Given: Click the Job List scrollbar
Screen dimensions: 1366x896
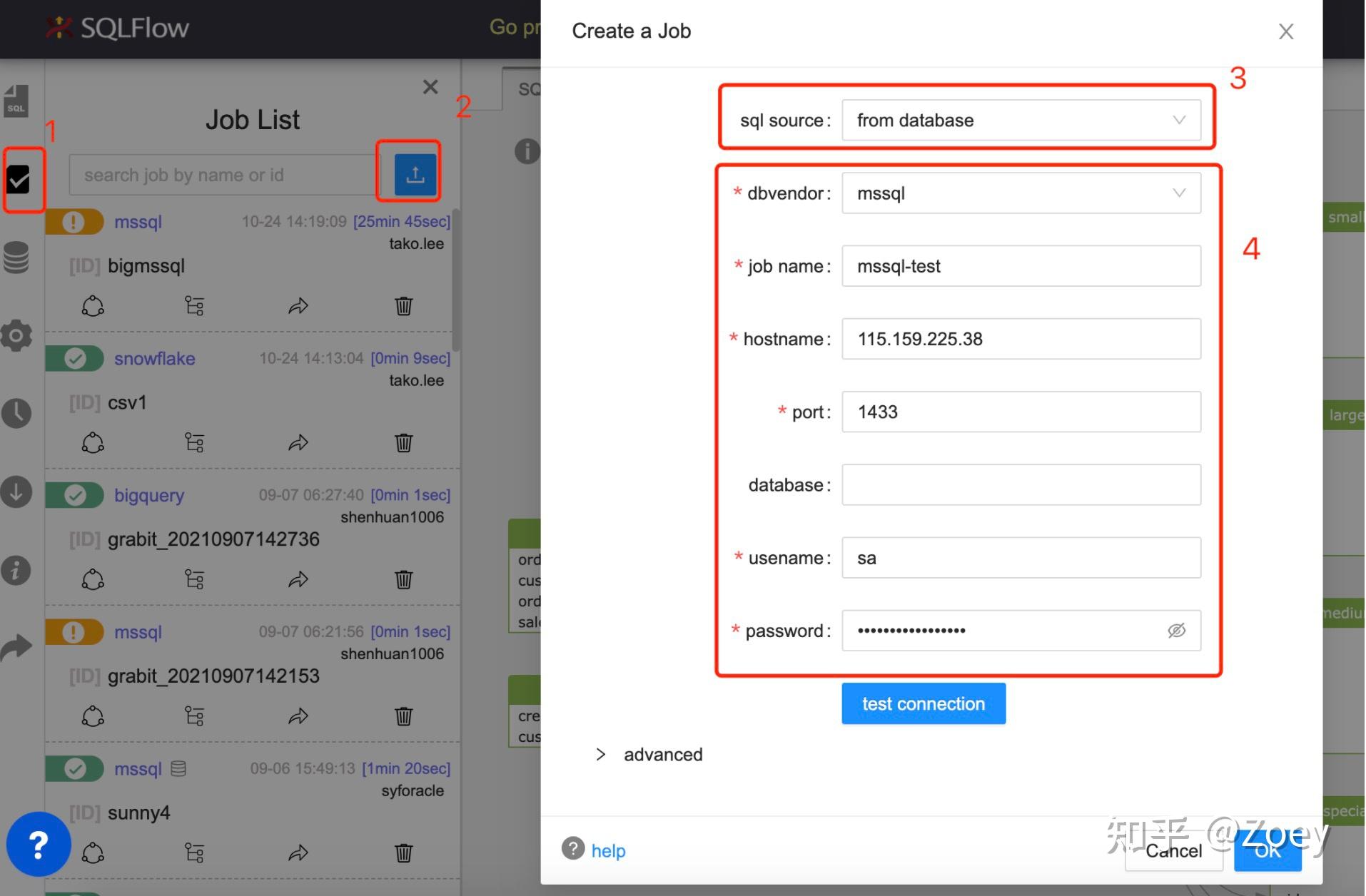Looking at the screenshot, I should point(455,280).
